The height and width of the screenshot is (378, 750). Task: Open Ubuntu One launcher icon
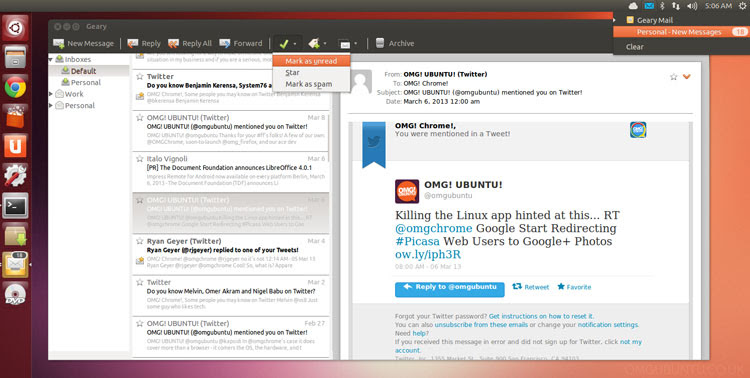pyautogui.click(x=15, y=146)
